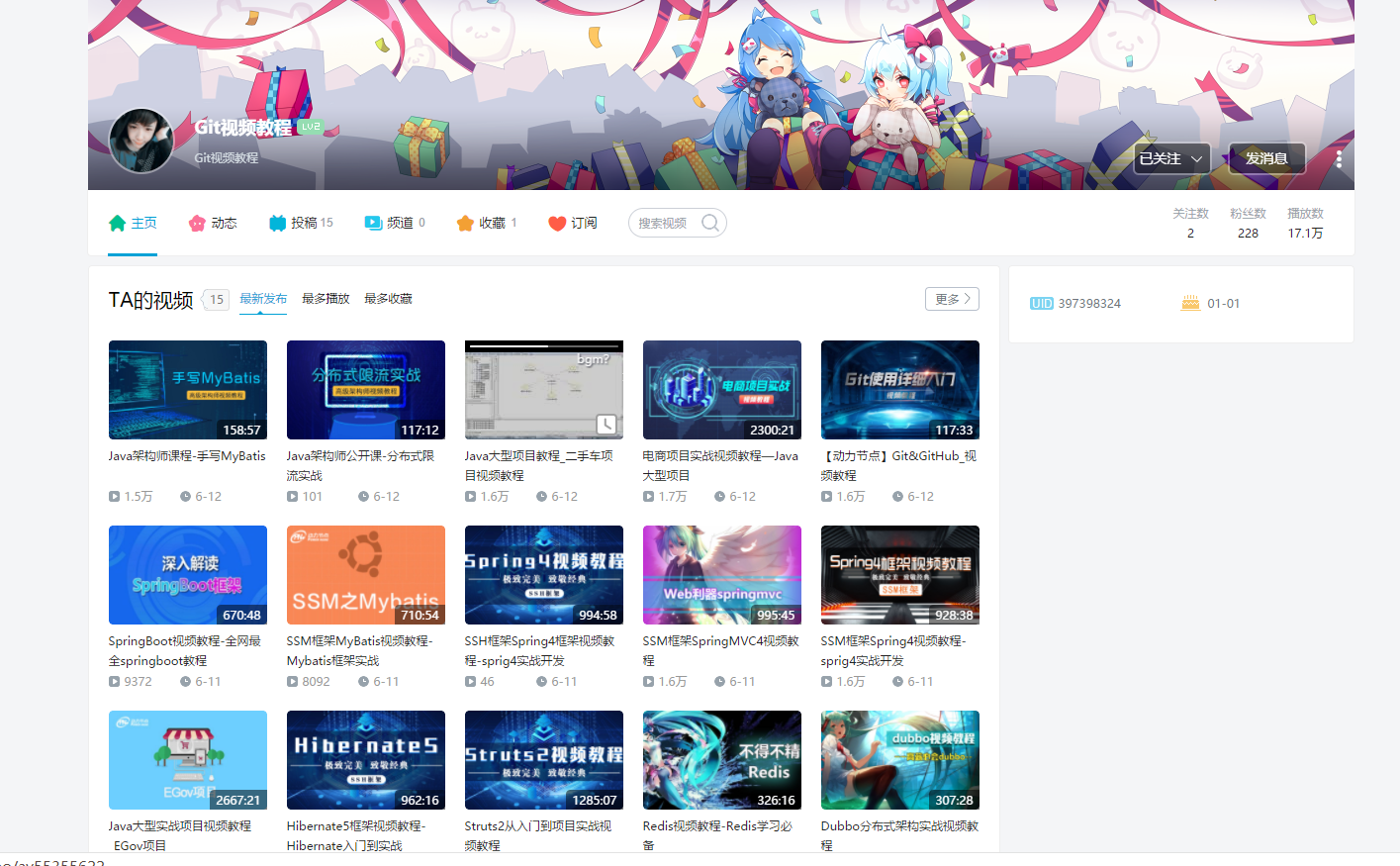Open the three-dot more options menu
The width and height of the screenshot is (1400, 866).
1338,157
